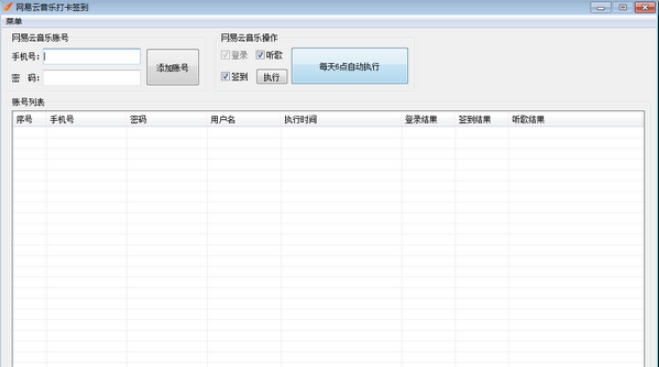Click the 密码 column header

coord(167,119)
